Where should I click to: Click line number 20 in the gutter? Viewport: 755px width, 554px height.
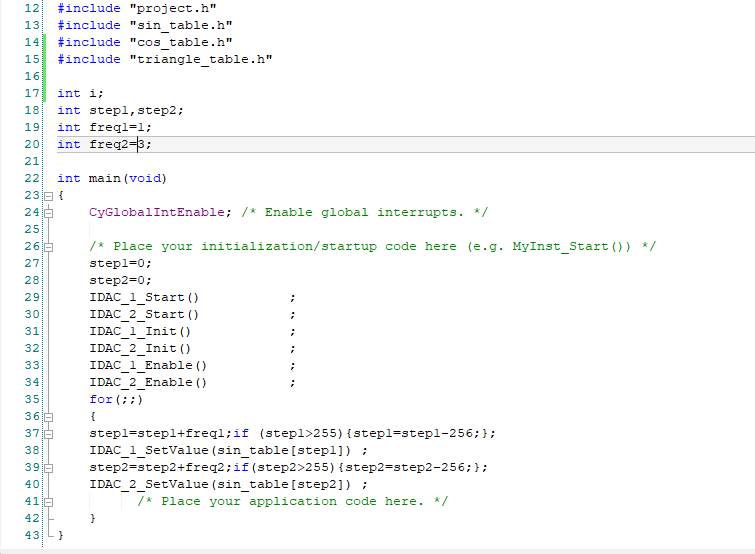click(32, 144)
